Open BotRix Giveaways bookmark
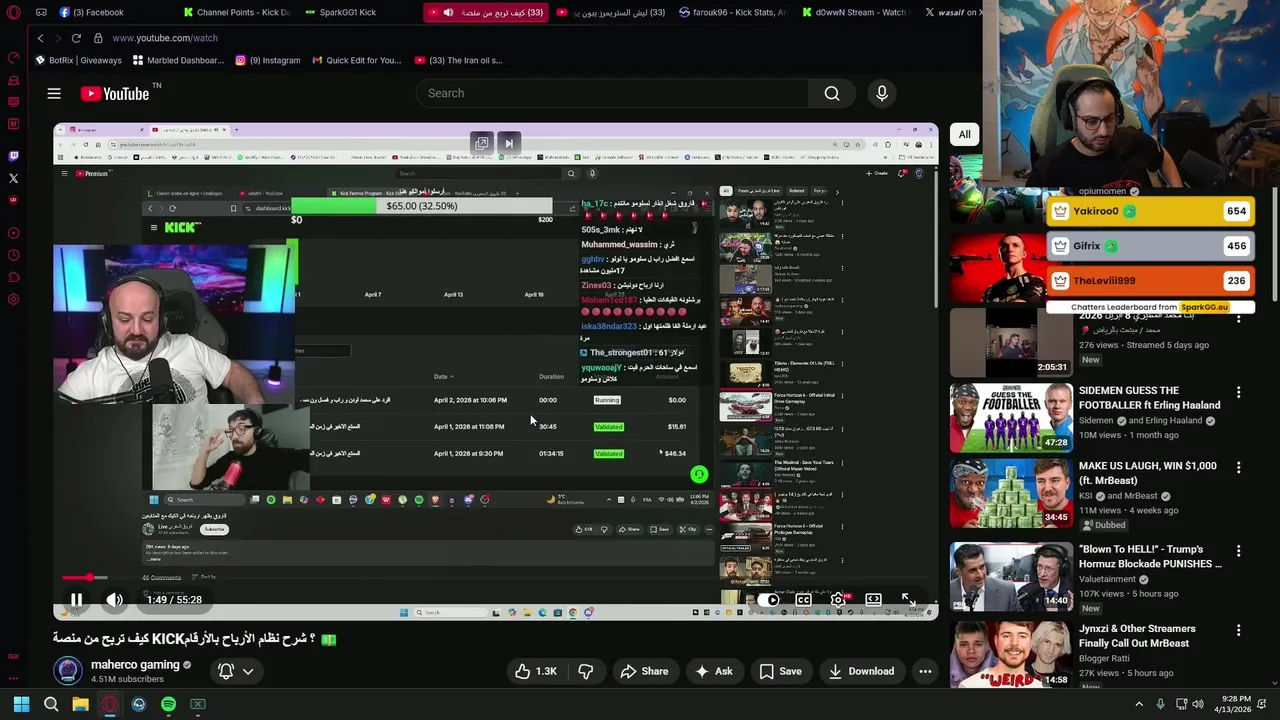The width and height of the screenshot is (1280, 720). coord(78,60)
